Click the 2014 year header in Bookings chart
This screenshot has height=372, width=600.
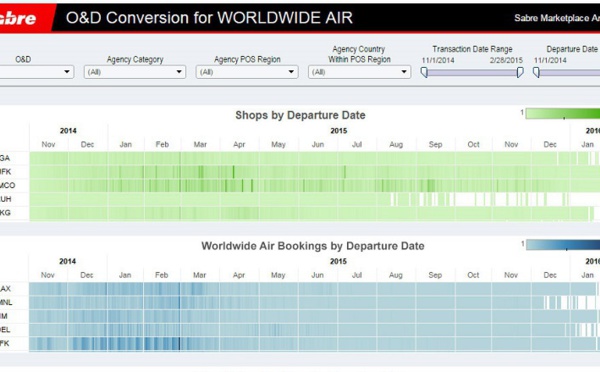point(67,261)
